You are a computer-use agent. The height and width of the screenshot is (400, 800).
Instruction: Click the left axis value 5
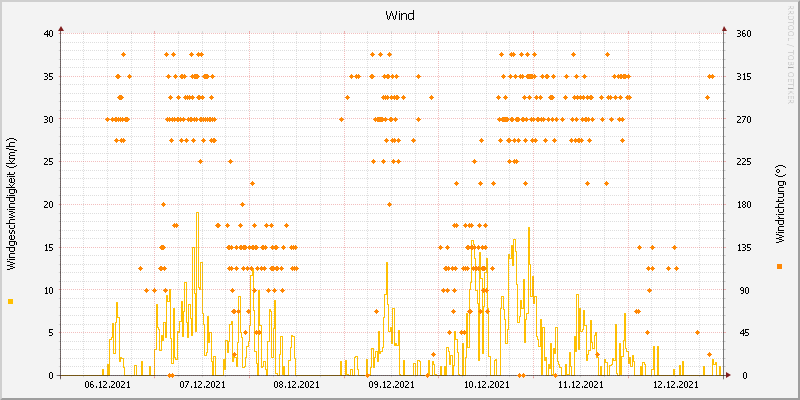tap(51, 333)
